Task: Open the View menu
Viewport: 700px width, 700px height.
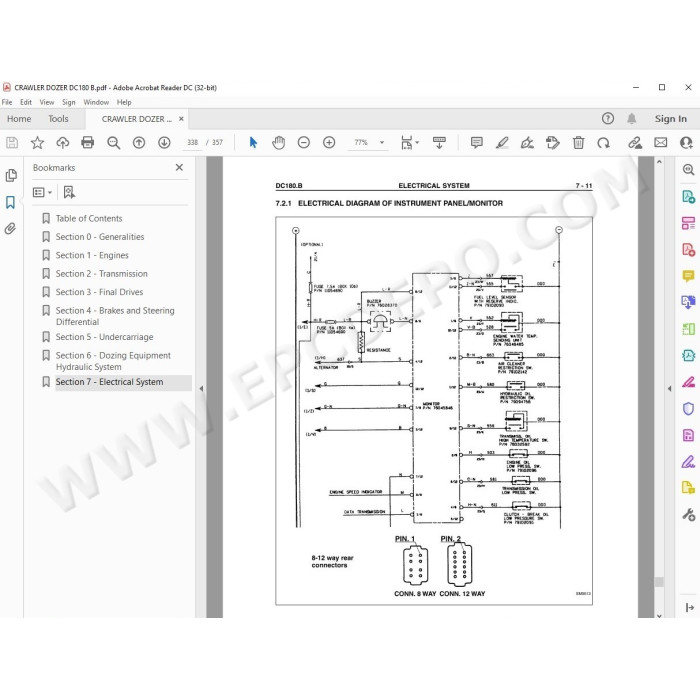Action: tap(47, 102)
